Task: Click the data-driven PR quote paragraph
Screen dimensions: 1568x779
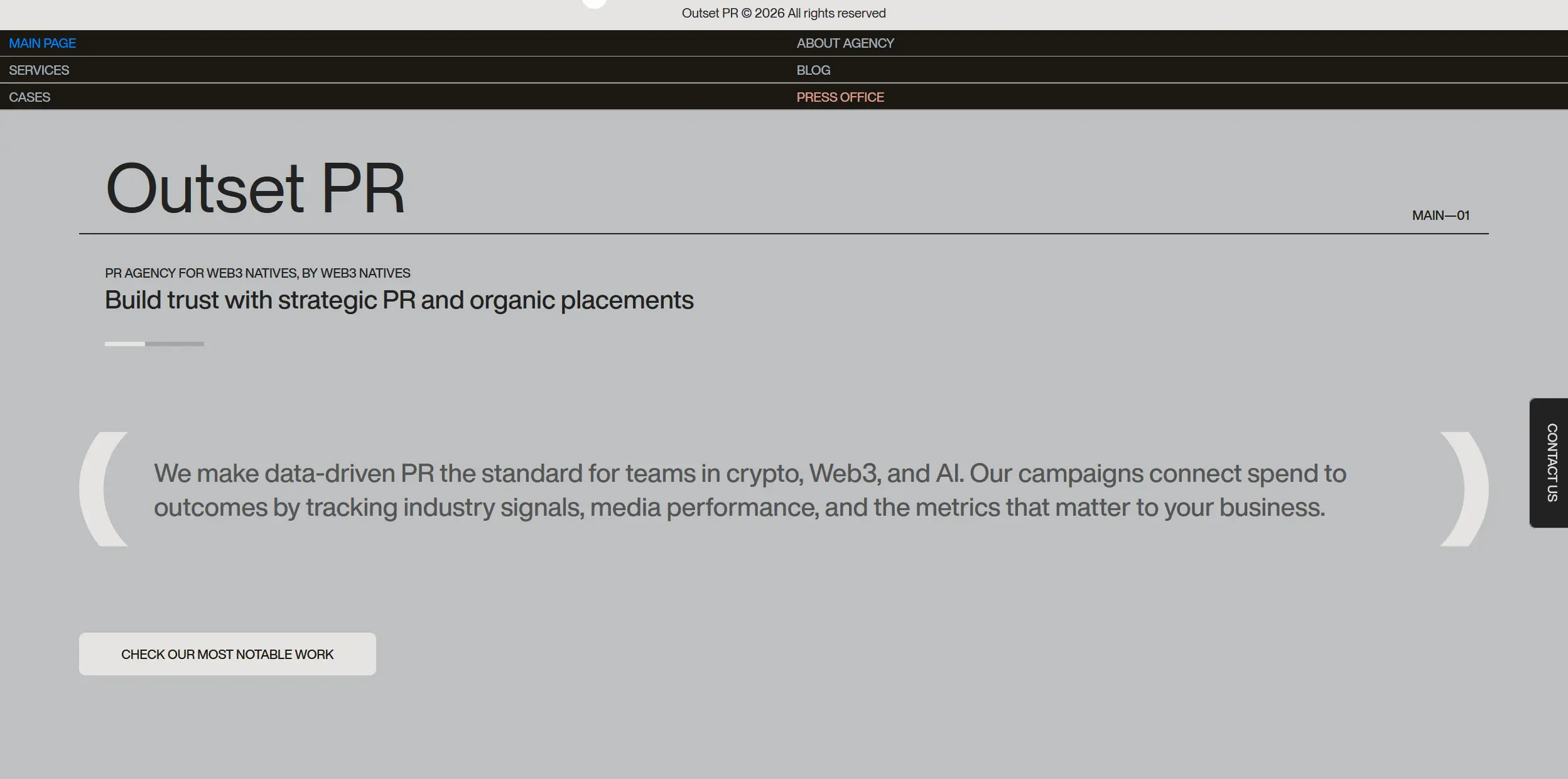Action: (x=750, y=490)
